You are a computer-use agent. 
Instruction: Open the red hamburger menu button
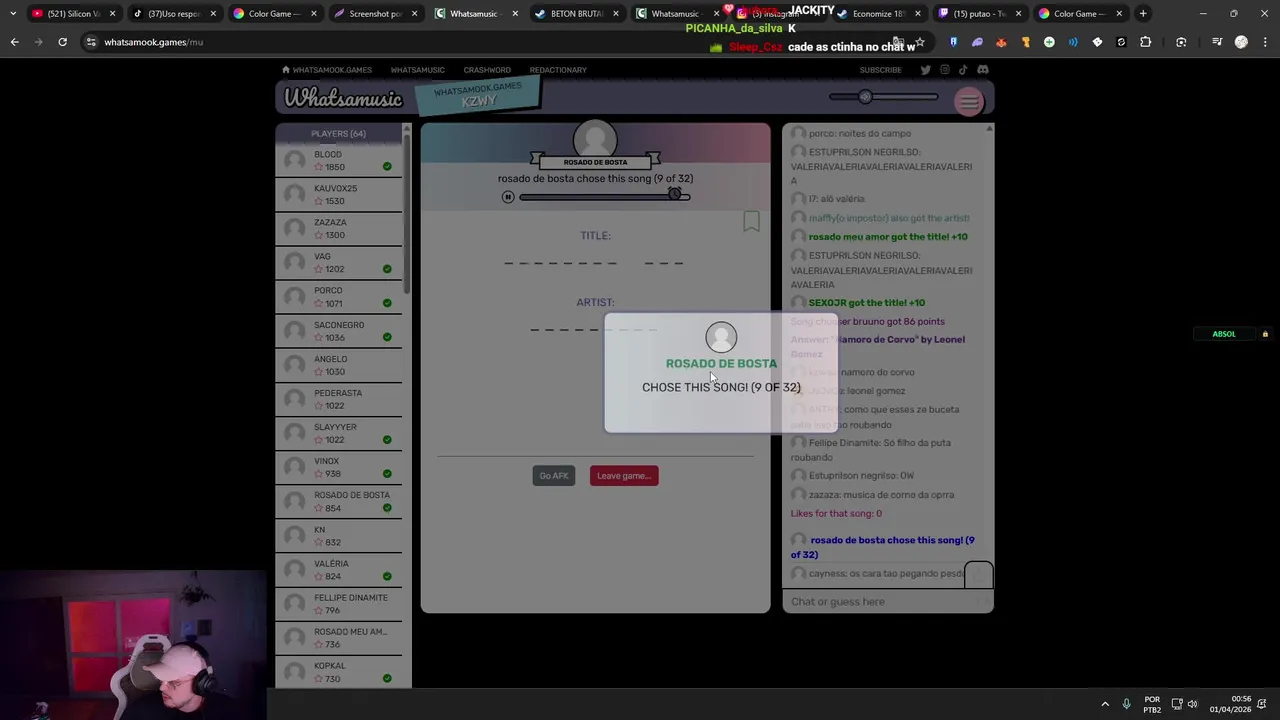pos(969,101)
